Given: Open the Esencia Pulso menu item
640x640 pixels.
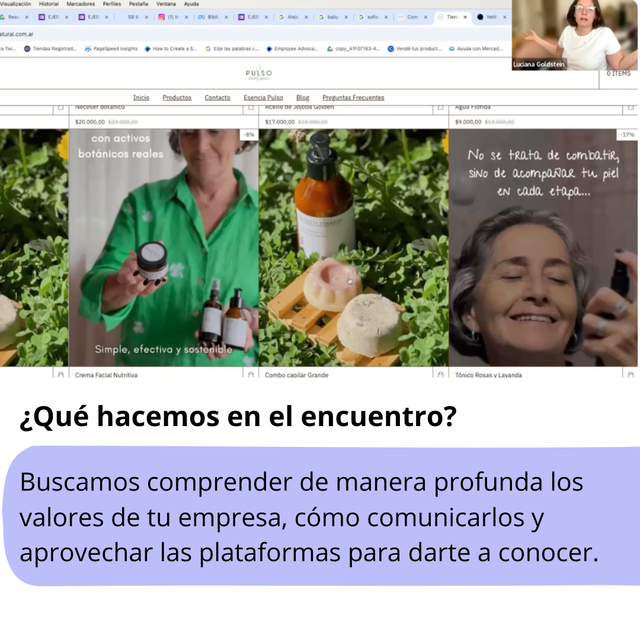Looking at the screenshot, I should tap(263, 98).
